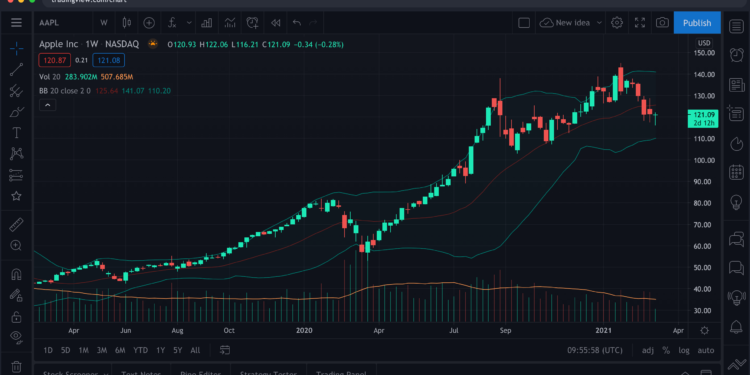This screenshot has height=375, width=750.
Task: Collapse the indicator legend chevron
Action: point(47,105)
